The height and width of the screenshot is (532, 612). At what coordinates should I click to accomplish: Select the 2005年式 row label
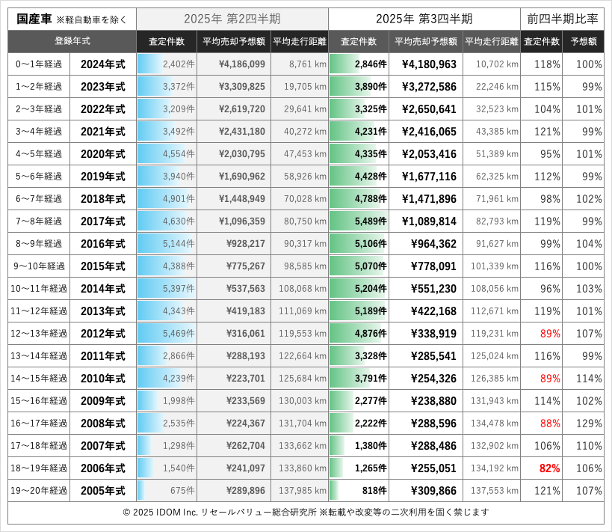pyautogui.click(x=103, y=490)
